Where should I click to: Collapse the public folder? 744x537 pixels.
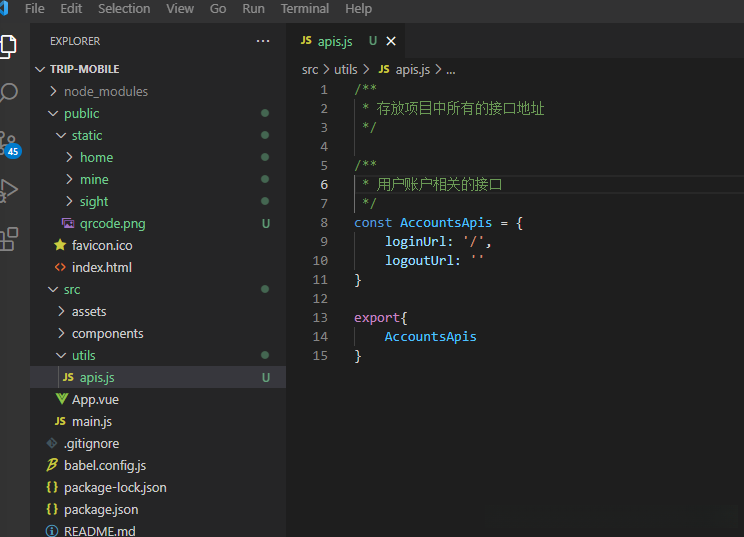click(81, 113)
